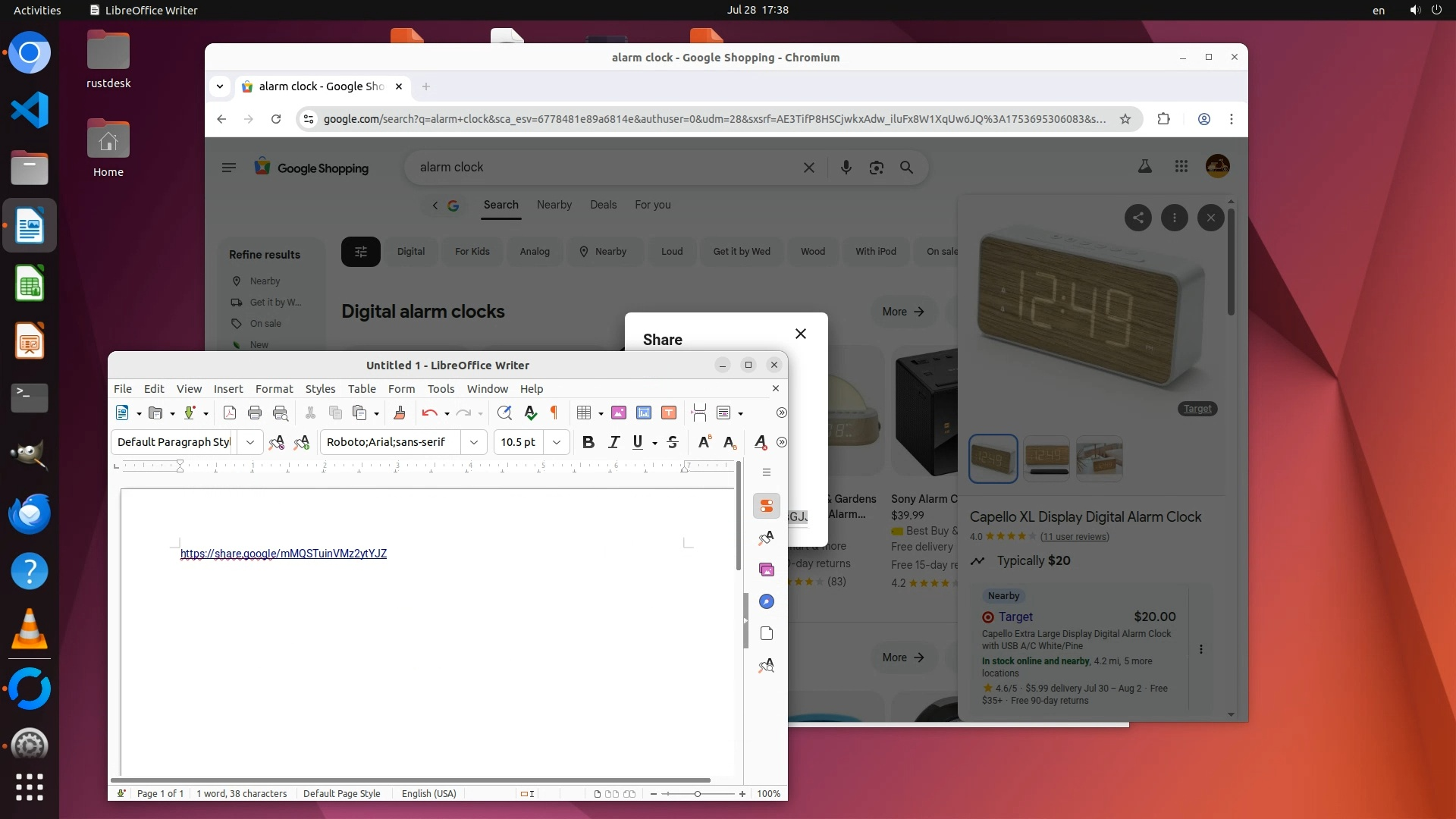This screenshot has height=819, width=1456.
Task: Apply Strikethrough formatting
Action: click(x=673, y=442)
